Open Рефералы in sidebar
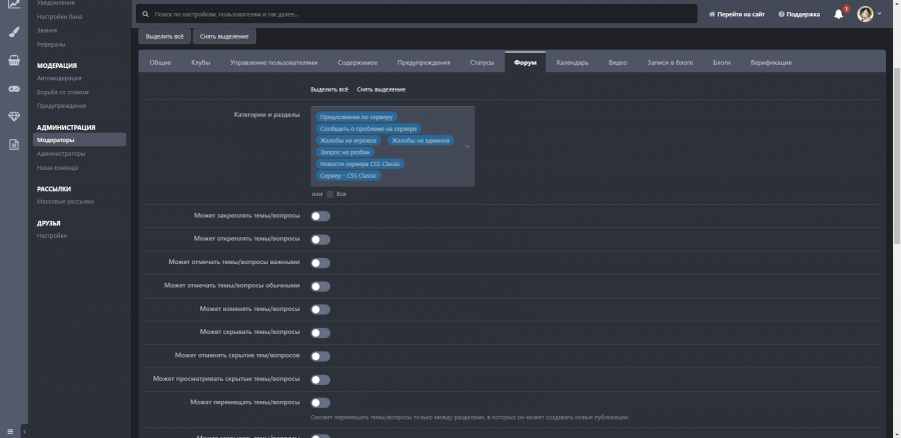 coord(51,44)
